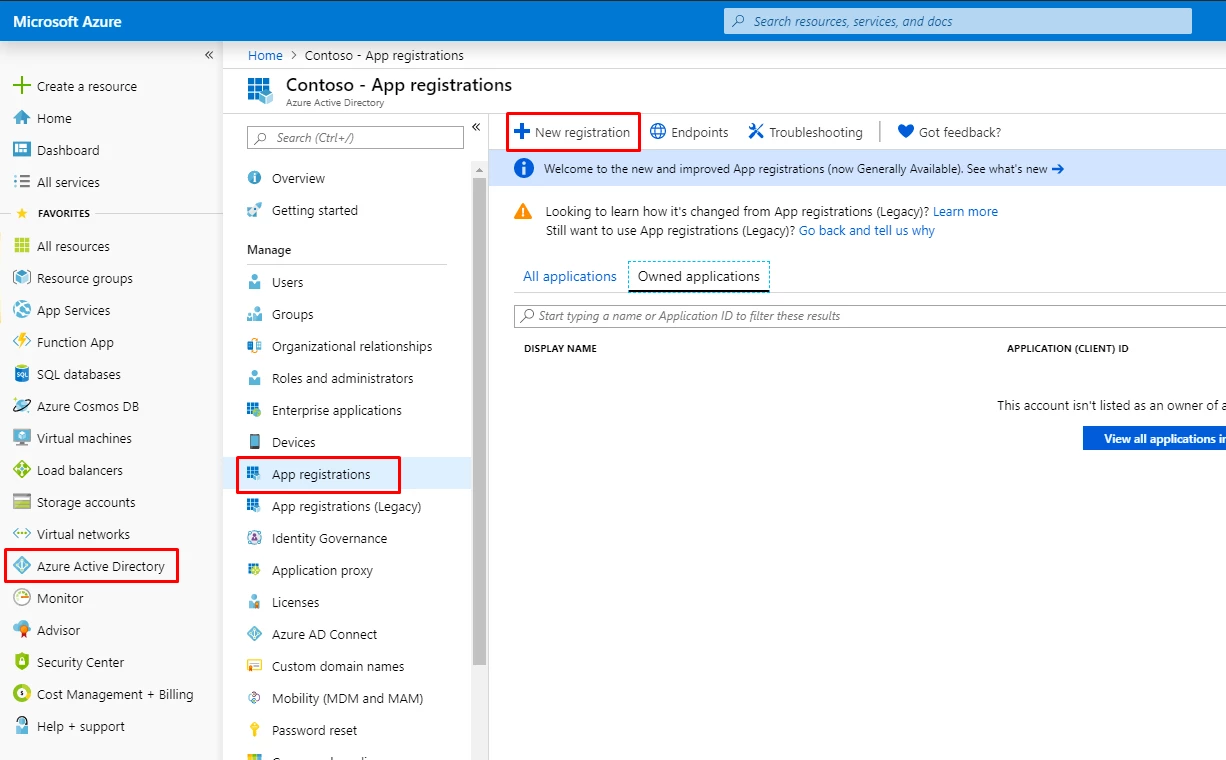Click the Search (Ctrl+/) menu filter box
Viewport: 1226px width, 760px height.
355,137
